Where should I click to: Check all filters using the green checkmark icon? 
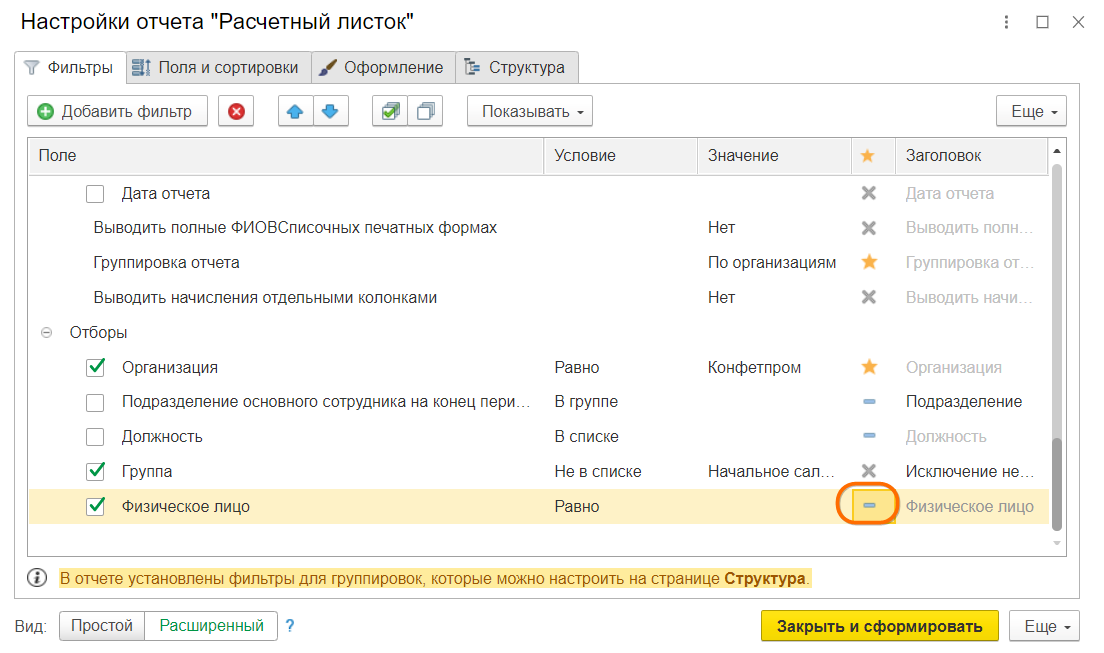(x=390, y=111)
